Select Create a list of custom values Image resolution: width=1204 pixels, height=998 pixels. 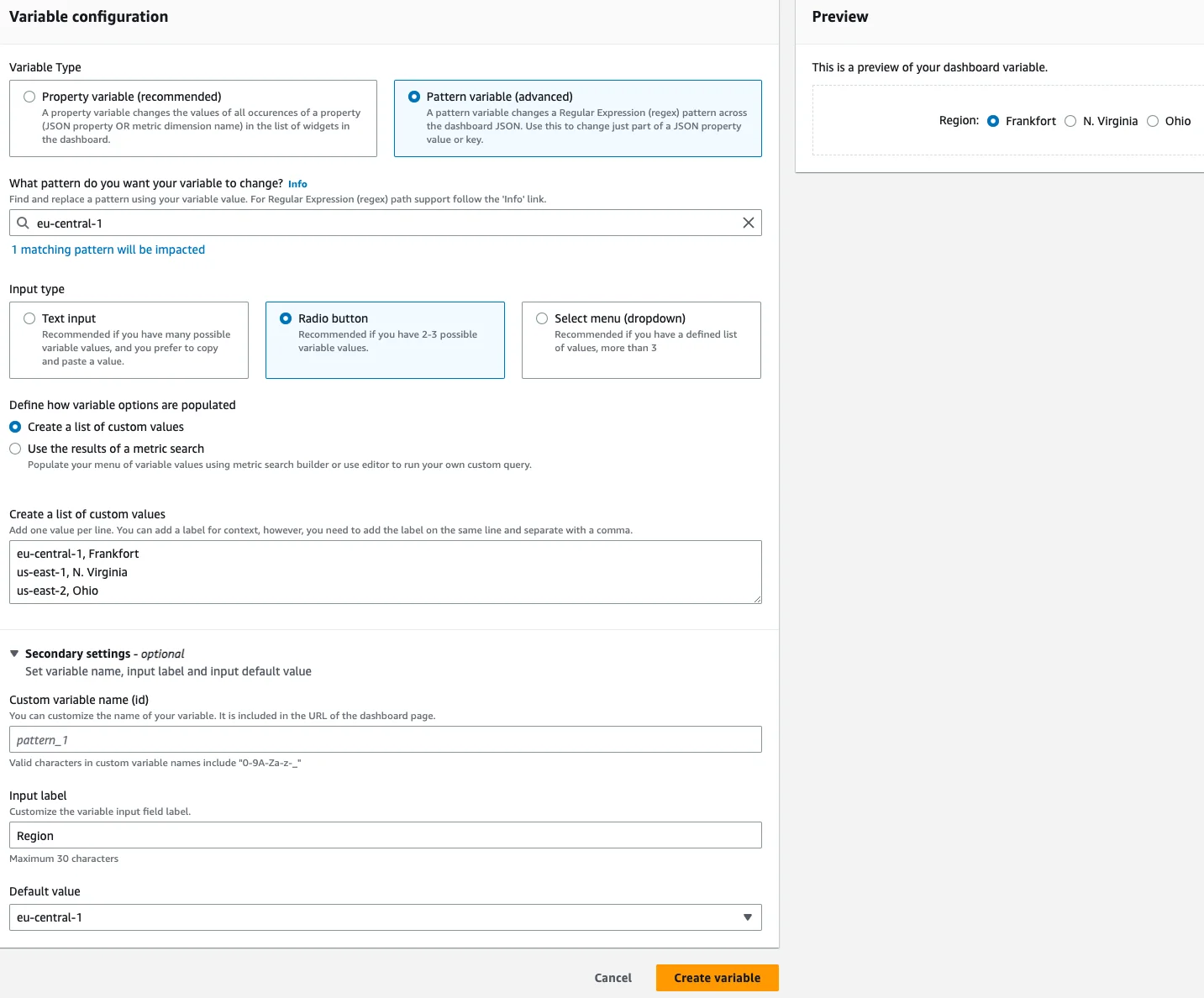(x=15, y=427)
